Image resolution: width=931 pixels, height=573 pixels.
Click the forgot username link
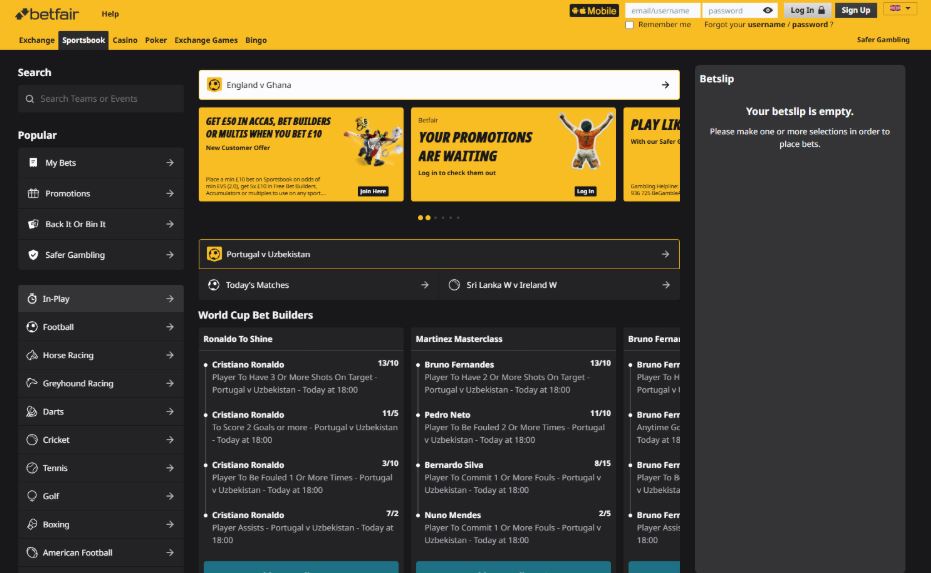coord(766,24)
